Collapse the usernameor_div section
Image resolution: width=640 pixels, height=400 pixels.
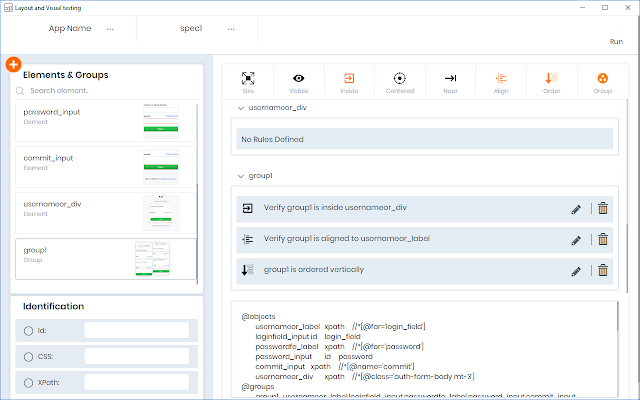point(241,108)
